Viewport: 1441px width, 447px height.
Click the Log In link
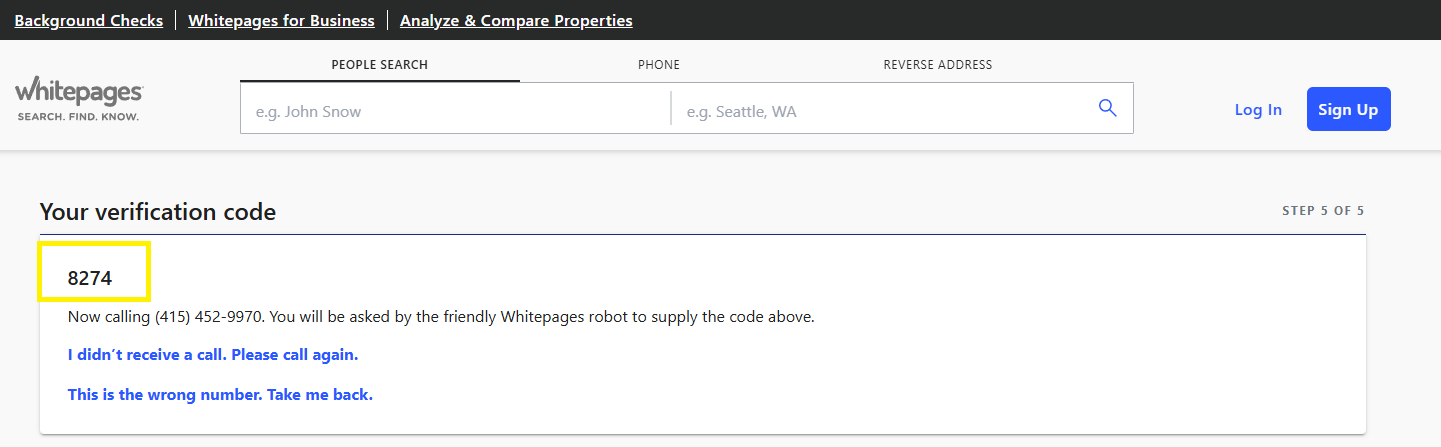click(x=1258, y=110)
